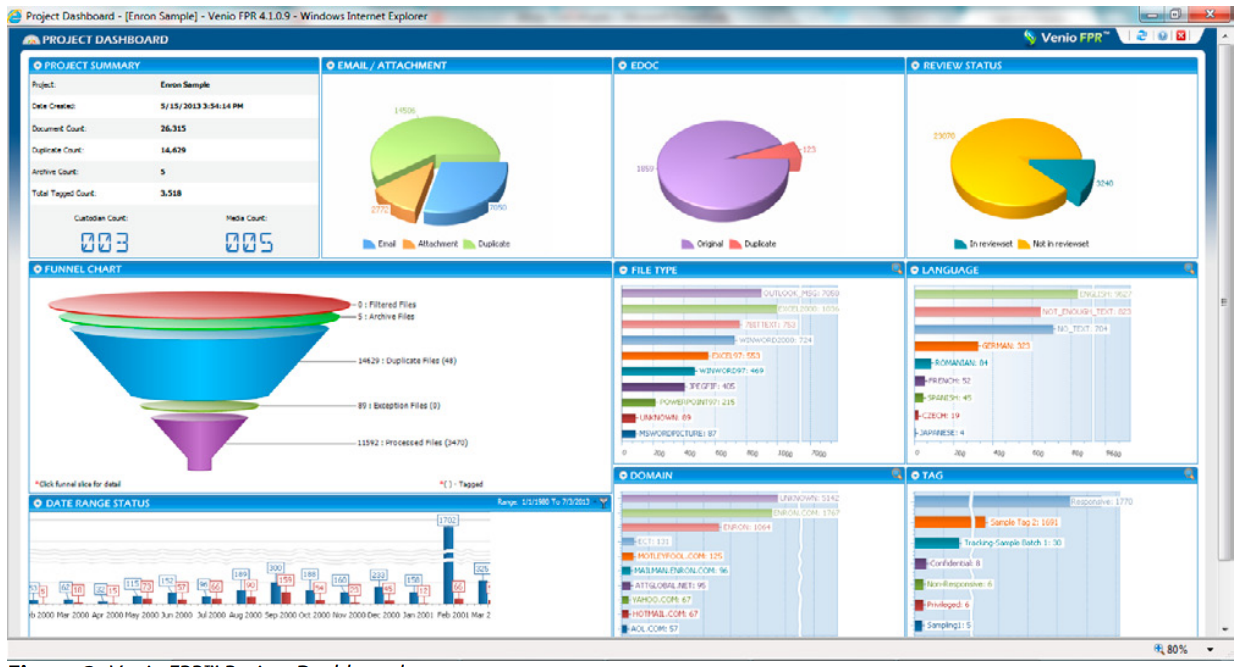The height and width of the screenshot is (667, 1239).
Task: Click the Attachment legend color swatch
Action: (x=409, y=244)
